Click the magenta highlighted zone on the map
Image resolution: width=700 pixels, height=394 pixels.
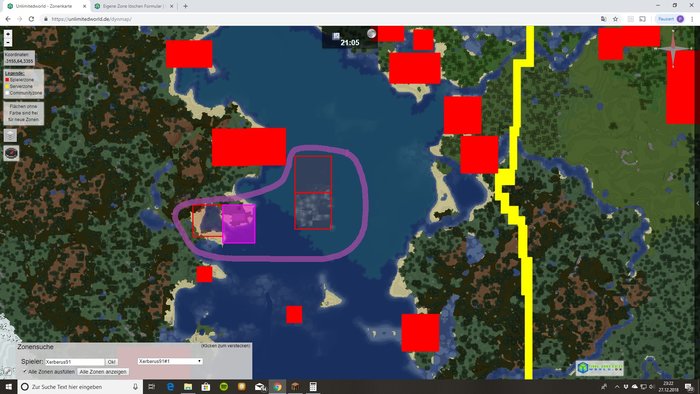click(239, 224)
